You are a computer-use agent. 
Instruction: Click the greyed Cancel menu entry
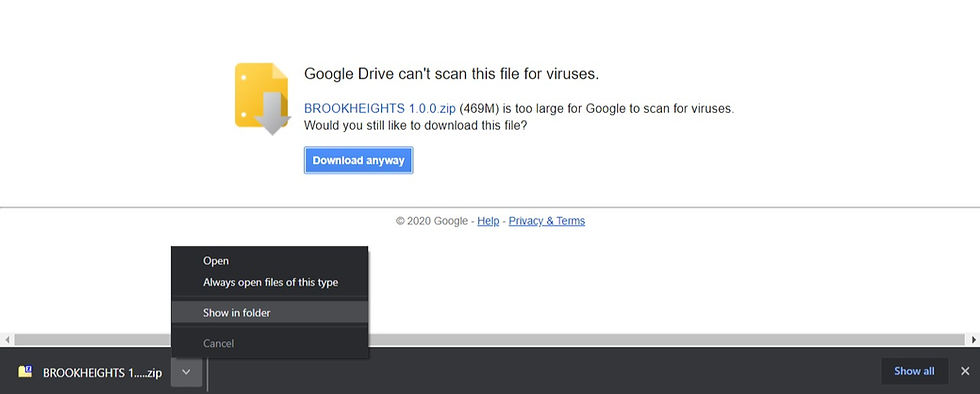point(269,343)
